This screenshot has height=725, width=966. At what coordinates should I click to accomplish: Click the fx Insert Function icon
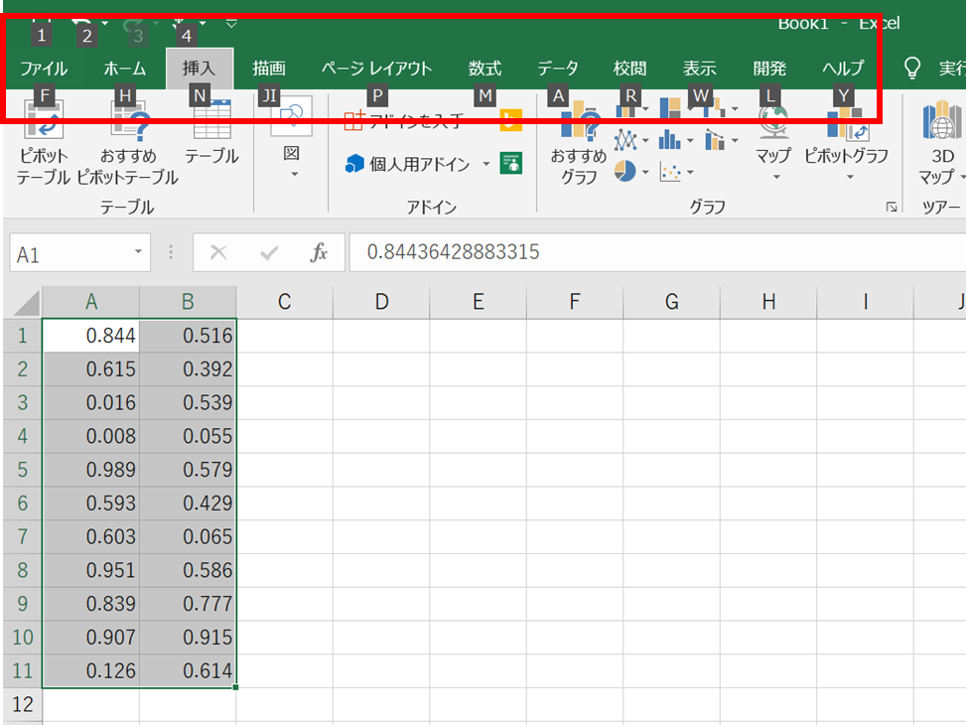tap(319, 252)
